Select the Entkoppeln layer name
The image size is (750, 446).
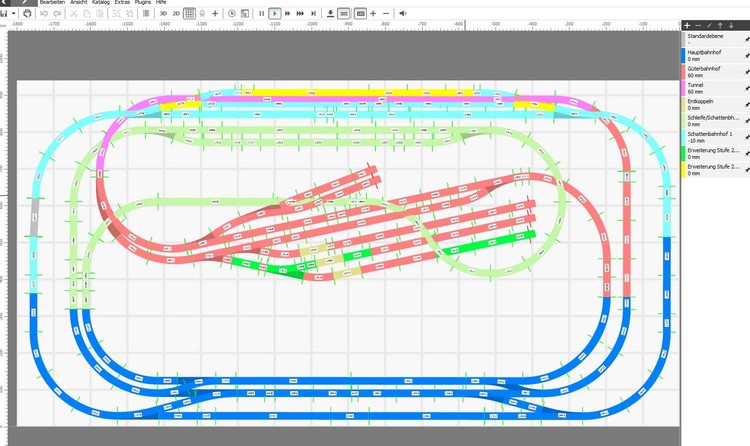[700, 101]
